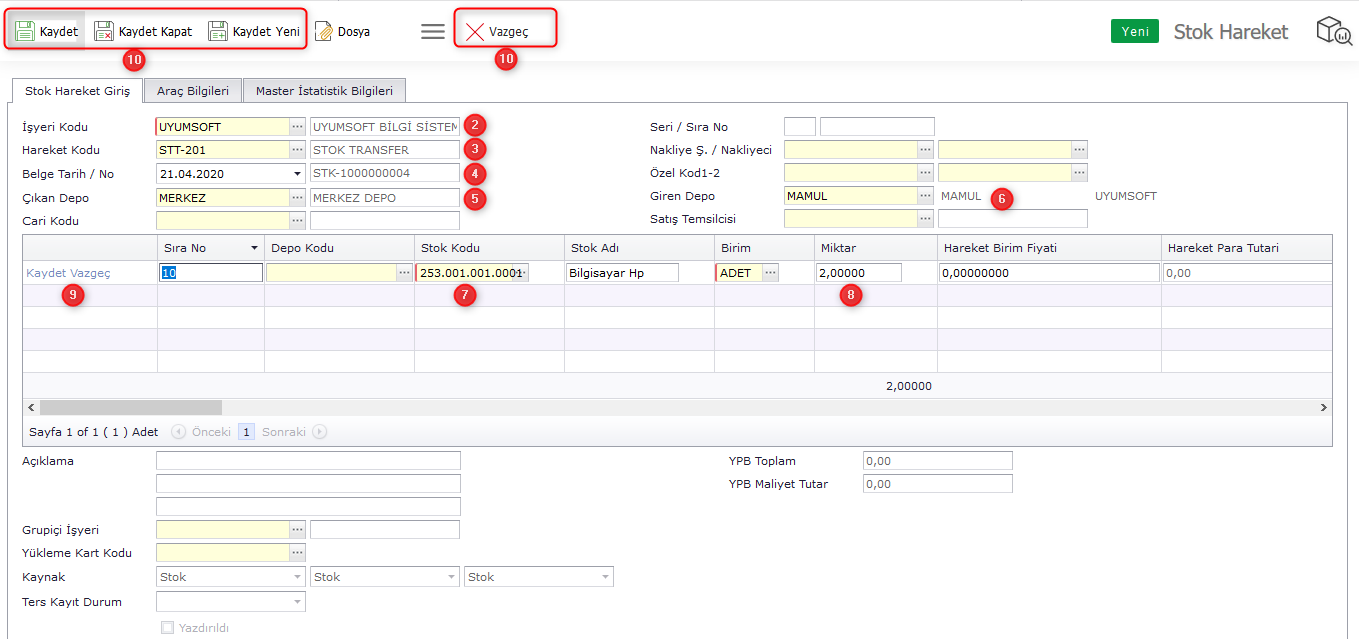Open the Dosya file attachment icon
Viewport: 1359px width, 639px height.
click(324, 31)
